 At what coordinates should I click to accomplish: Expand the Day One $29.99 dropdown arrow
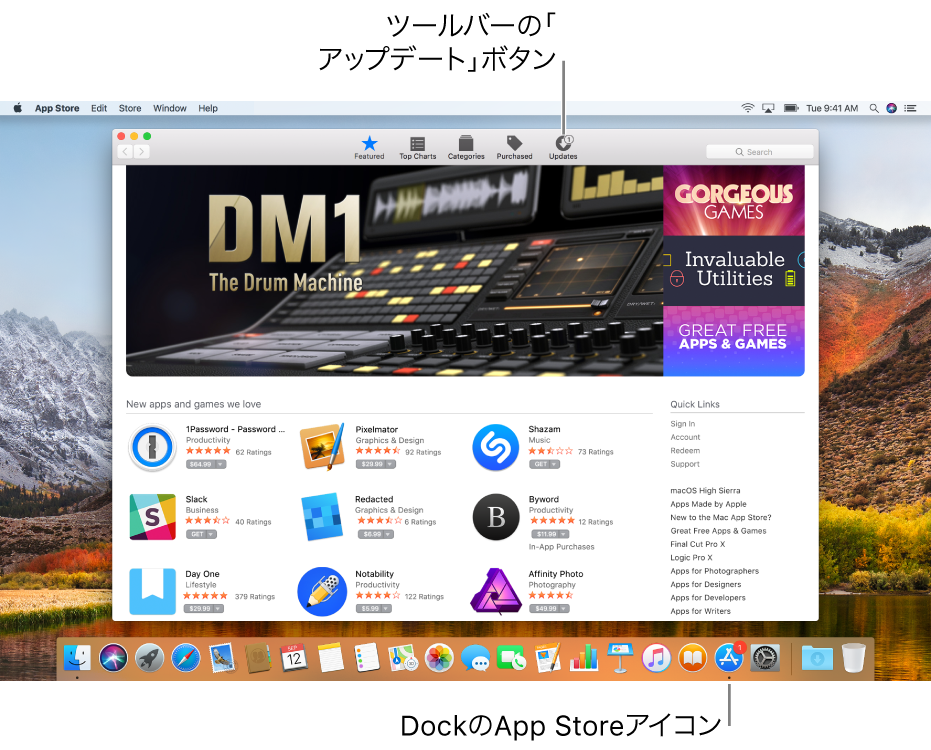pos(218,609)
